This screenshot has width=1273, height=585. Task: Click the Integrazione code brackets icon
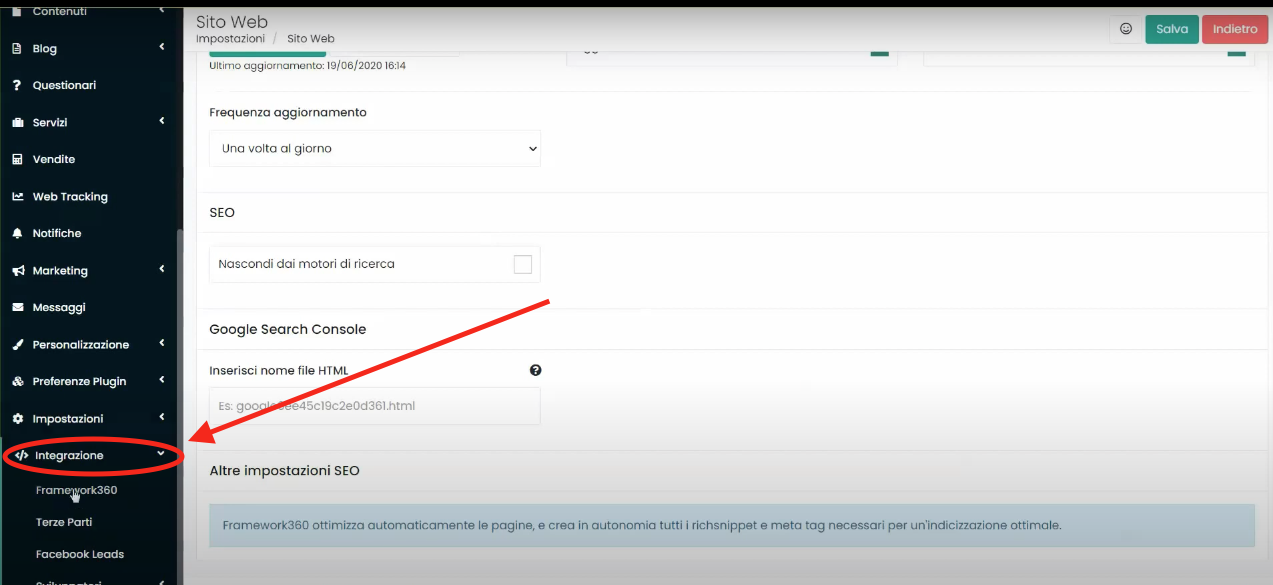coord(22,455)
